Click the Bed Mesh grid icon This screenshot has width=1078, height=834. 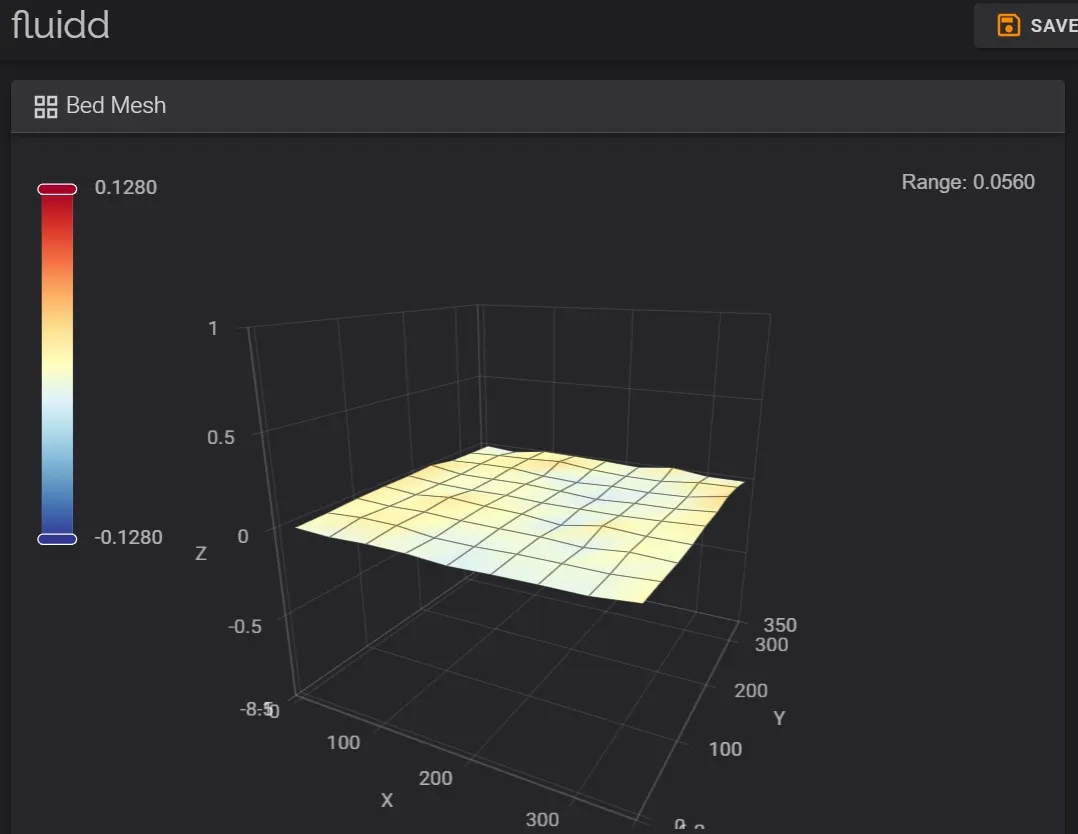pyautogui.click(x=46, y=107)
